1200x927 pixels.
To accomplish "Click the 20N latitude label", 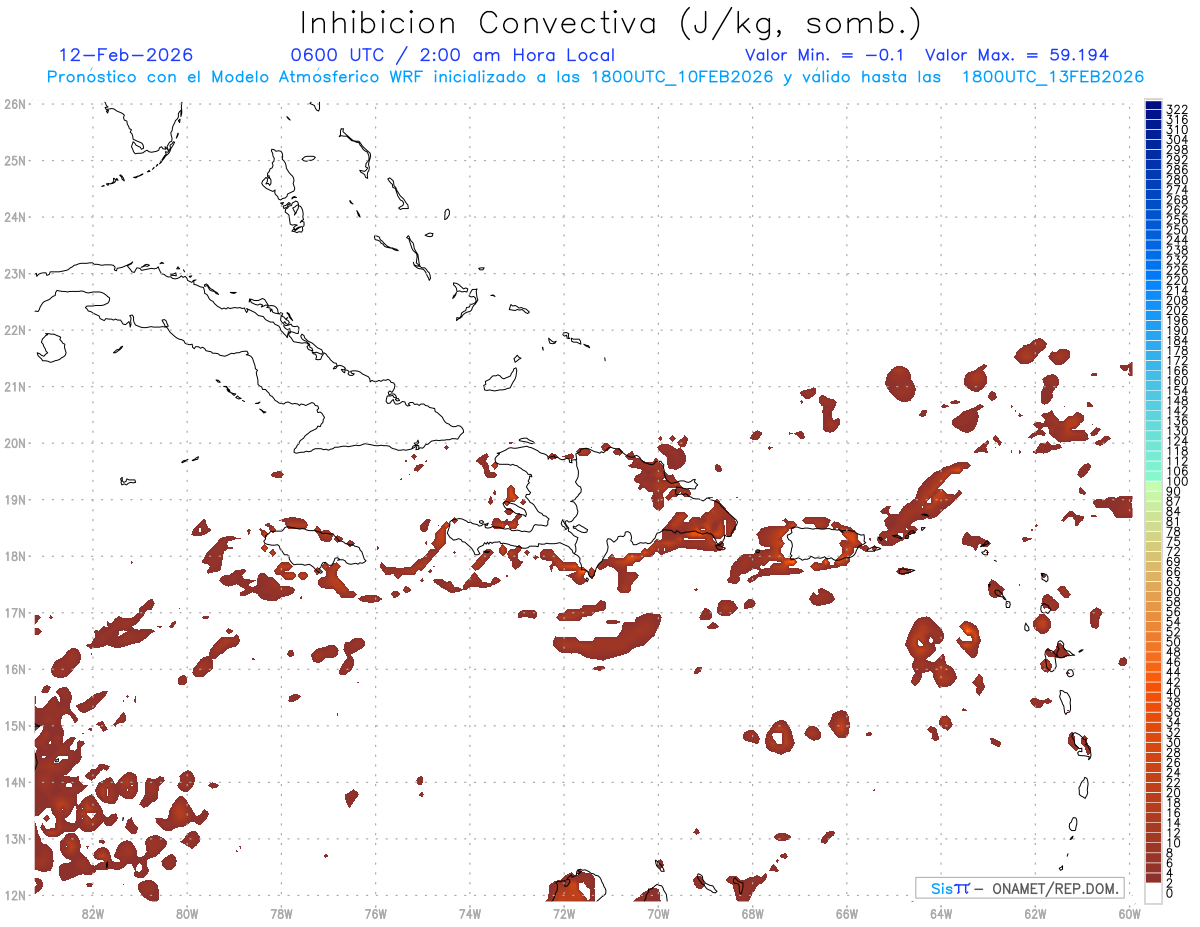I will [x=15, y=443].
